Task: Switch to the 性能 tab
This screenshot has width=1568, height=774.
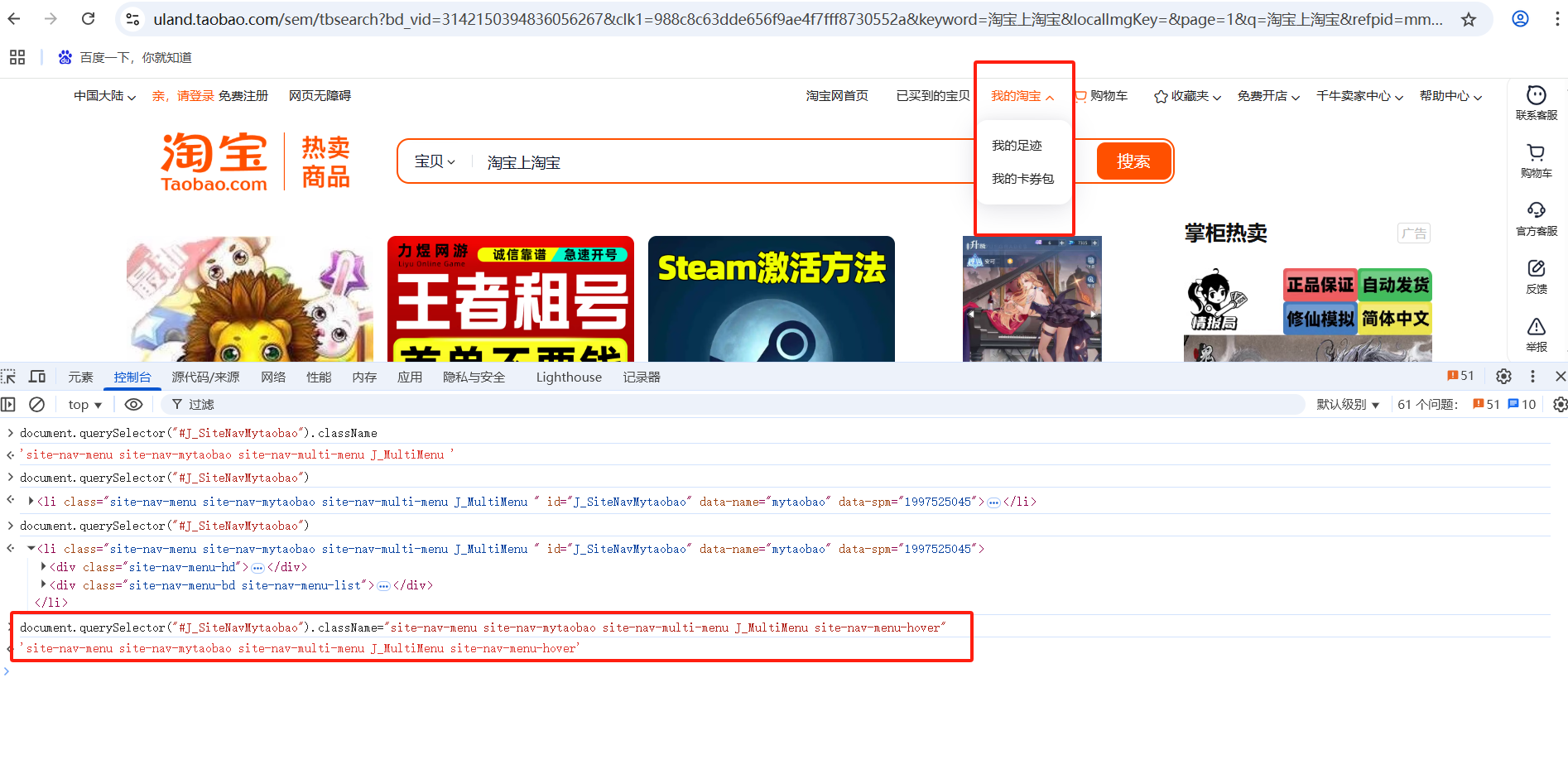Action: [319, 377]
